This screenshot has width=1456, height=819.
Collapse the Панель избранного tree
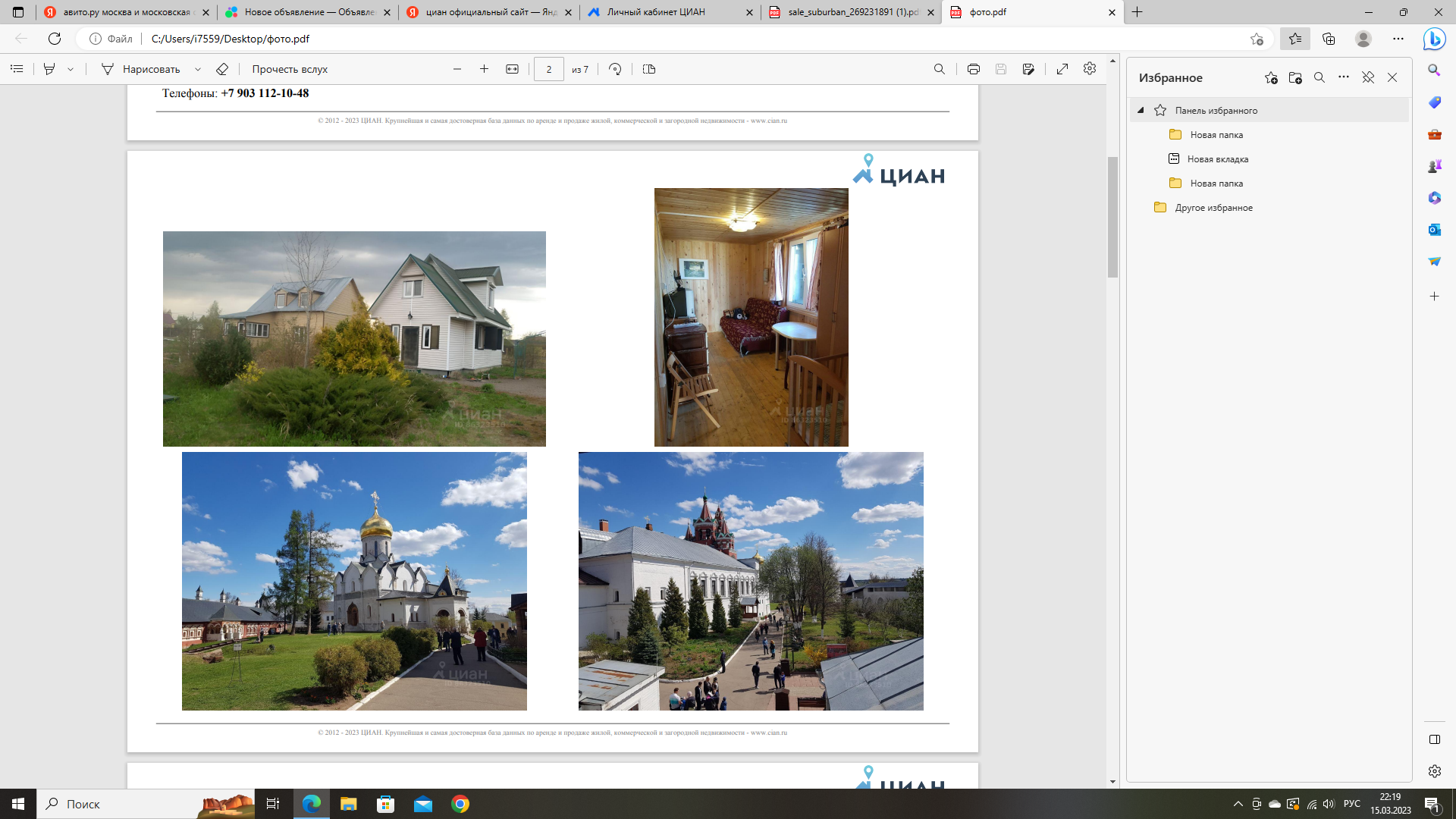[x=1141, y=110]
